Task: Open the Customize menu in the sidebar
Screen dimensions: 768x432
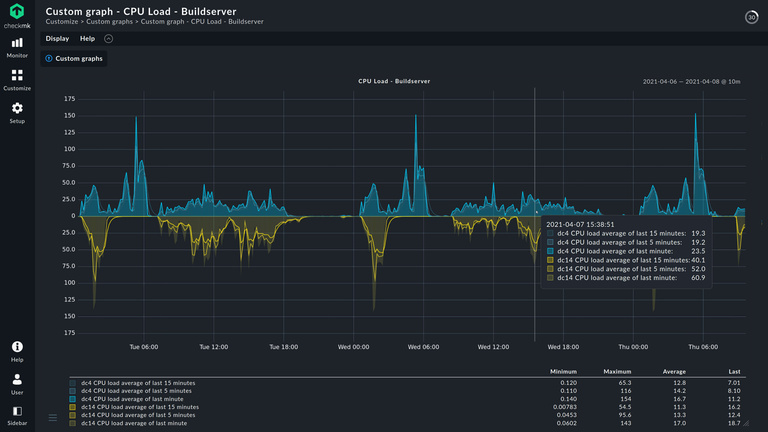Action: (x=17, y=80)
